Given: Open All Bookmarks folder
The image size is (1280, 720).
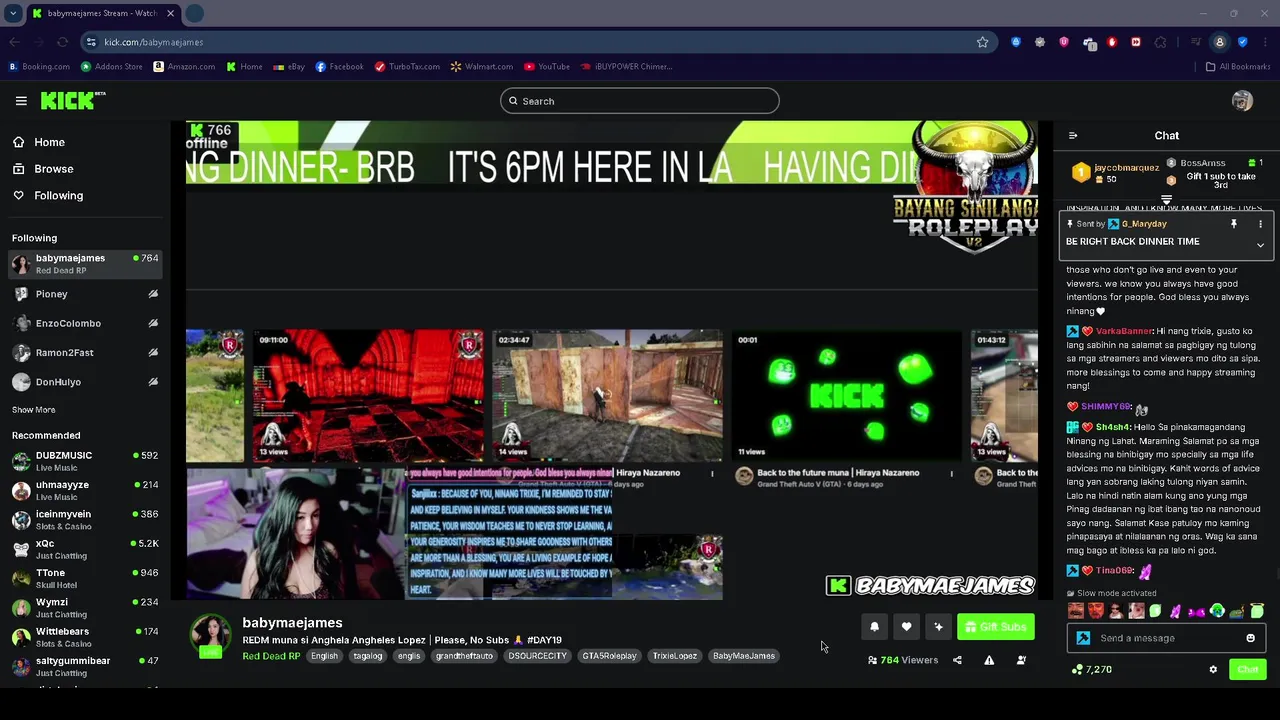Looking at the screenshot, I should [1238, 67].
